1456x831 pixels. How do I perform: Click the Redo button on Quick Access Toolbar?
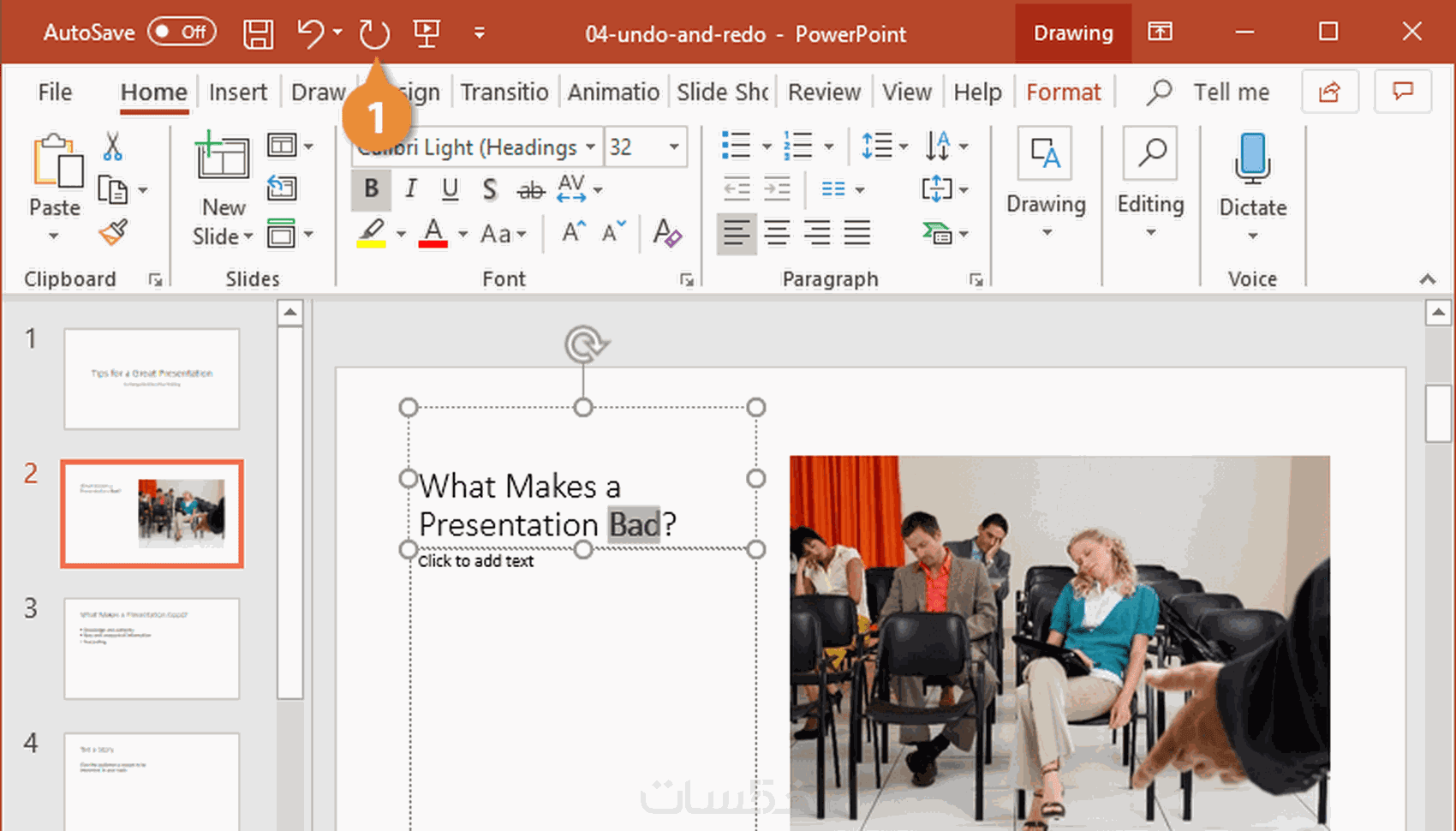374,33
